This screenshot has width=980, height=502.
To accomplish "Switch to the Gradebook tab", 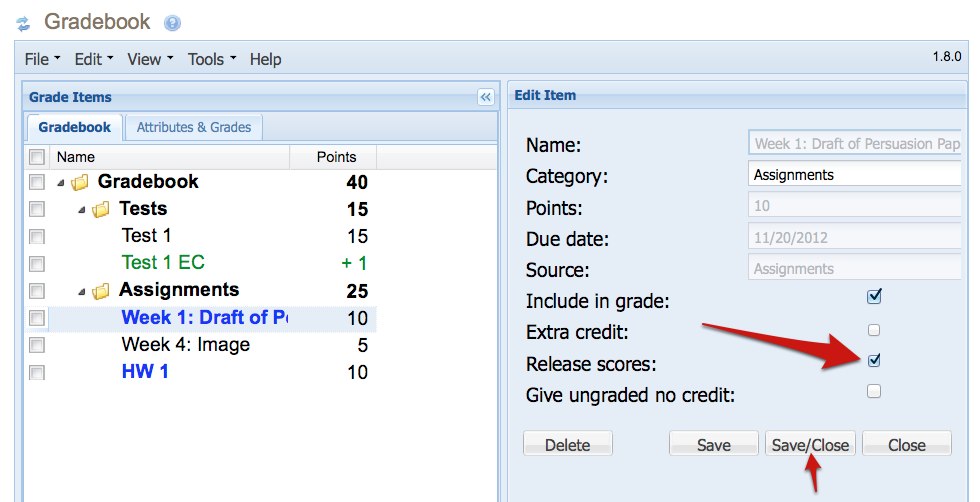I will pyautogui.click(x=74, y=127).
